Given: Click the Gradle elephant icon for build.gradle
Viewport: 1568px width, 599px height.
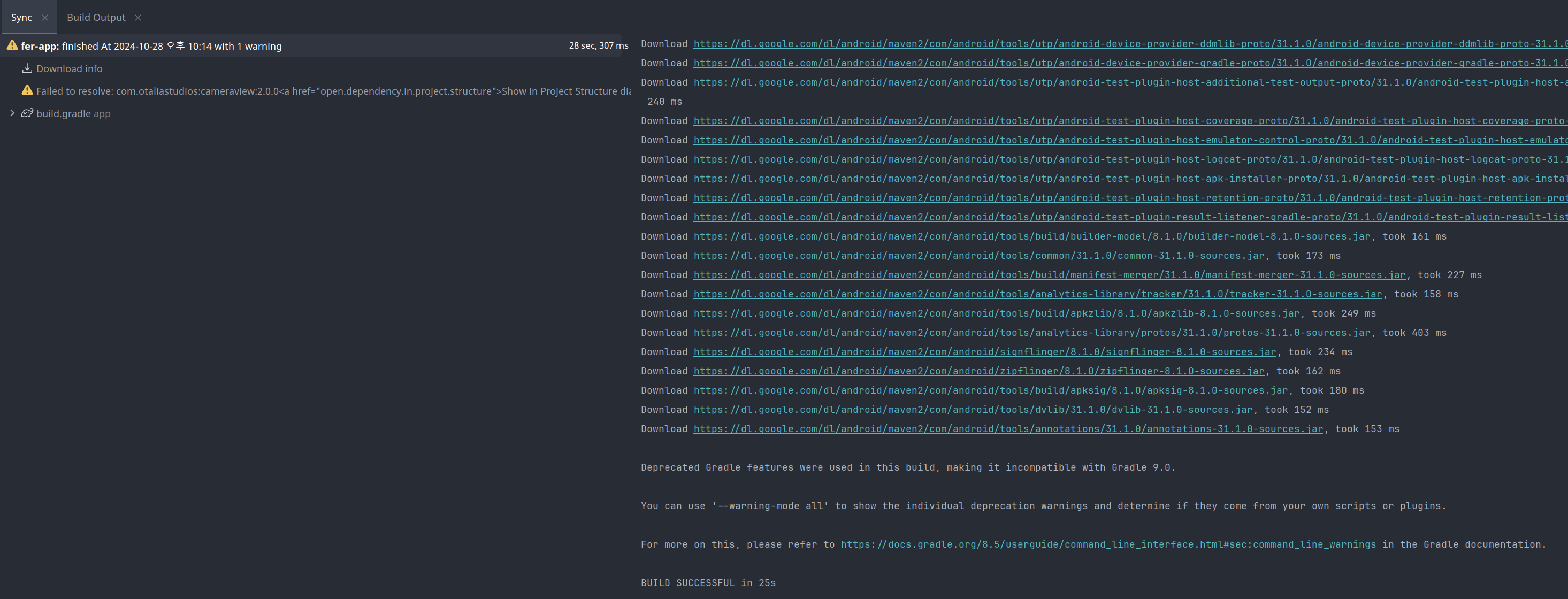Looking at the screenshot, I should click(27, 113).
